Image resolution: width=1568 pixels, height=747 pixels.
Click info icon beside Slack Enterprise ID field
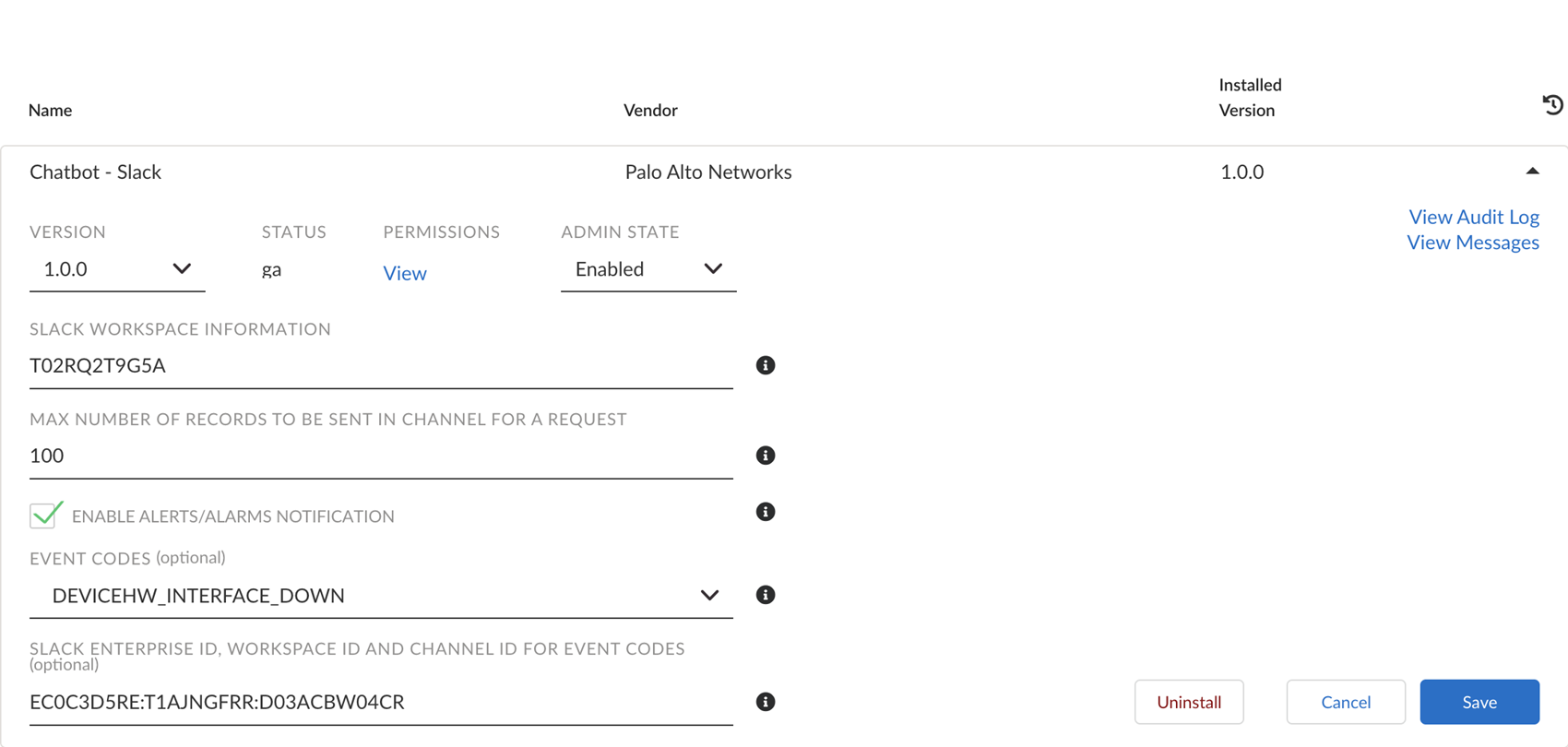point(766,702)
